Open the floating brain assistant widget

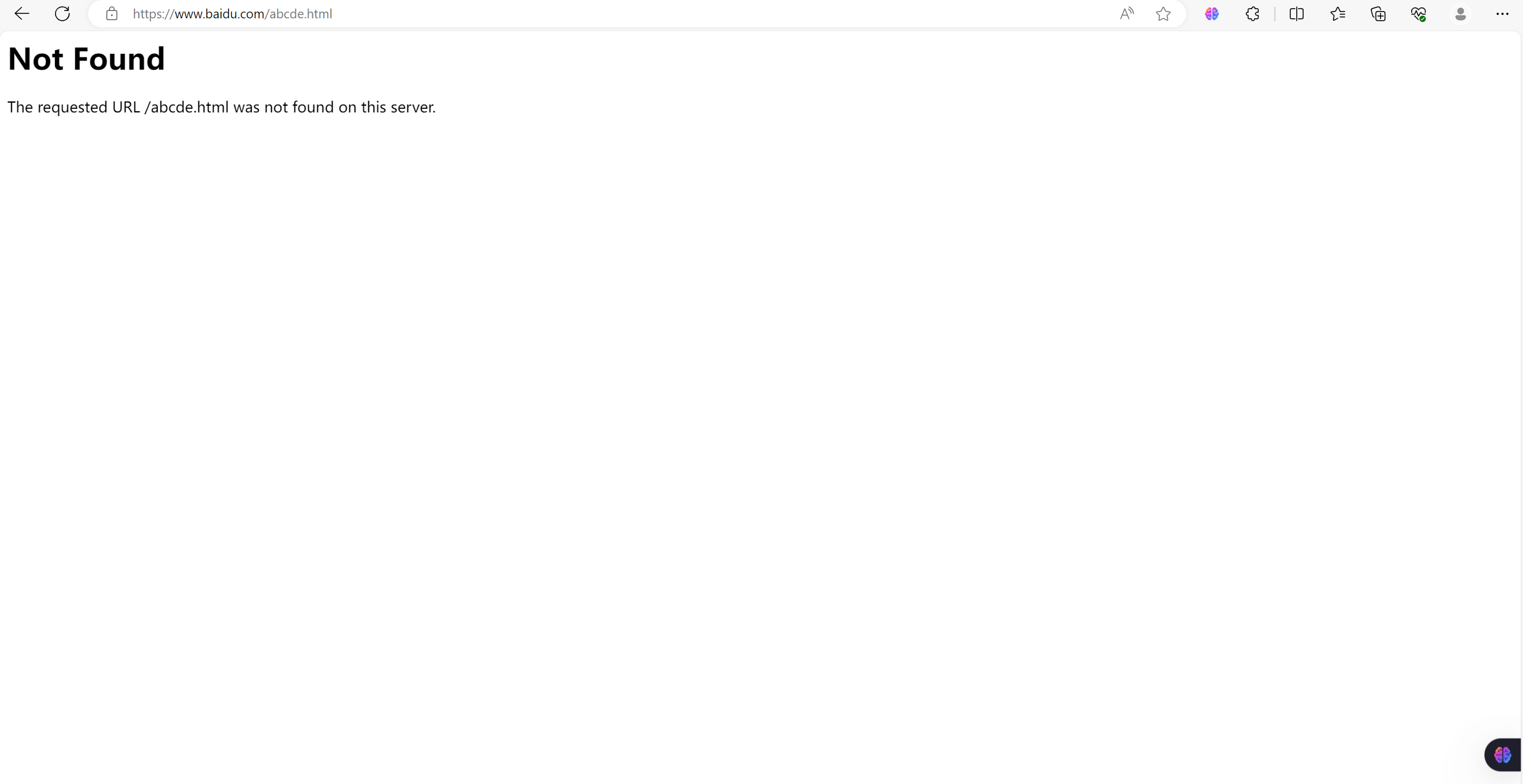pos(1502,755)
